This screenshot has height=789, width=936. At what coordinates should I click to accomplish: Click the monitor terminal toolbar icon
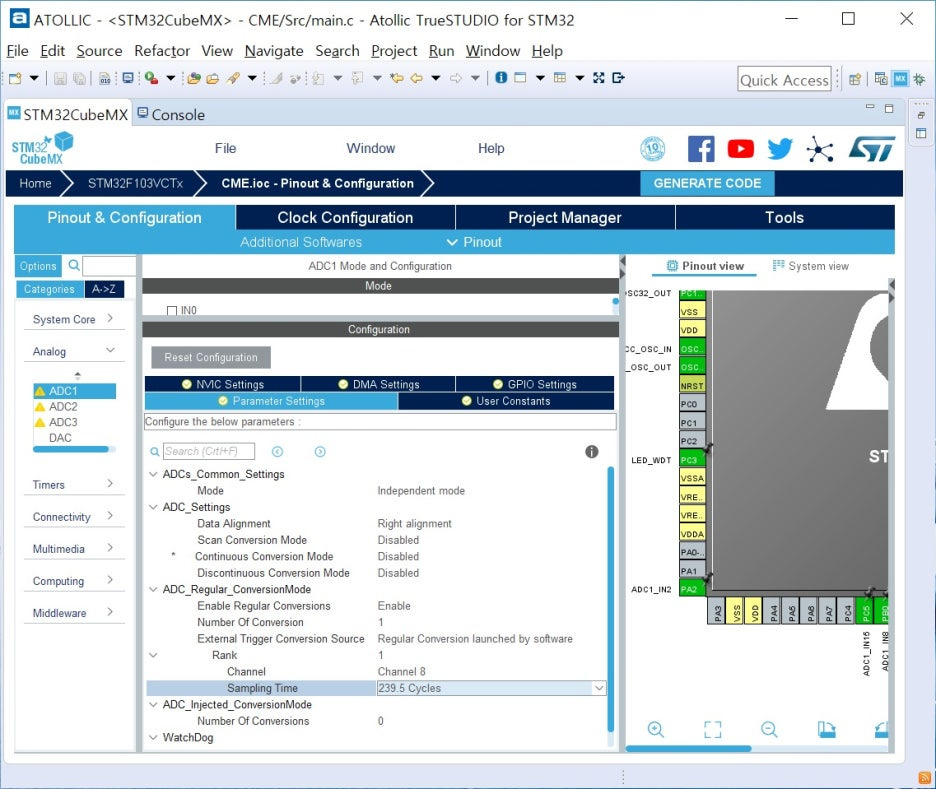coord(128,78)
